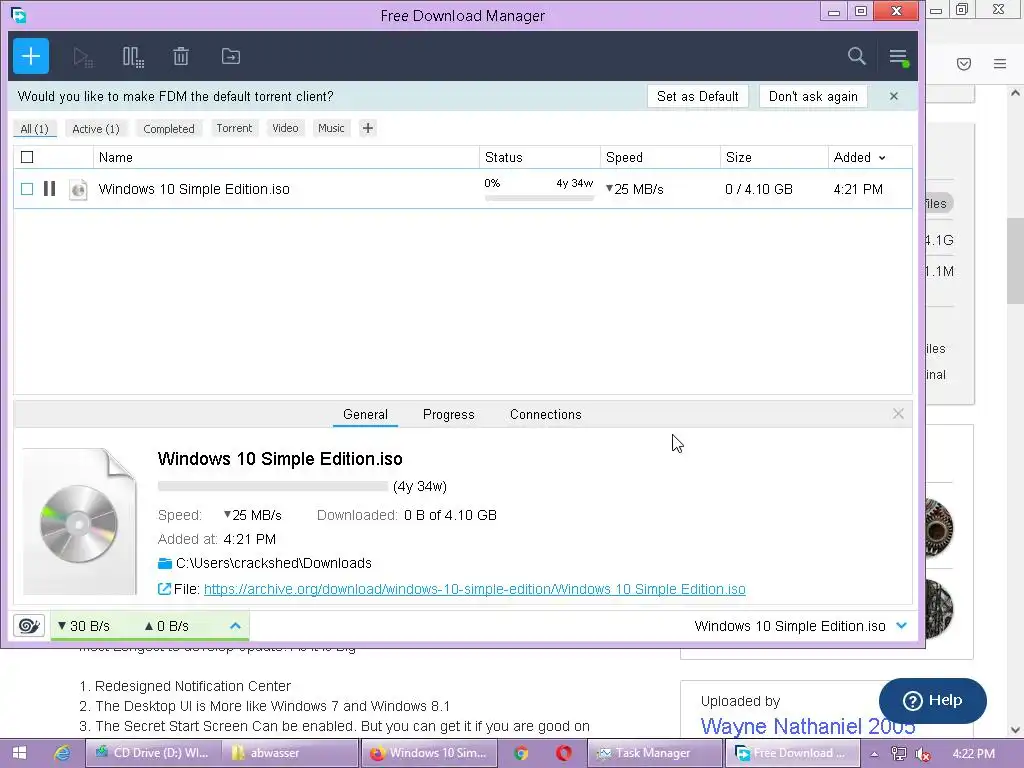
Task: Click the ISO file icon in download row
Action: click(x=78, y=189)
